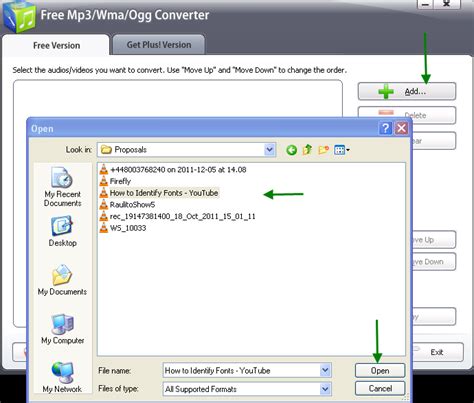Switch to Get Plus! Version tab
Image resolution: width=474 pixels, height=403 pixels.
[x=159, y=45]
